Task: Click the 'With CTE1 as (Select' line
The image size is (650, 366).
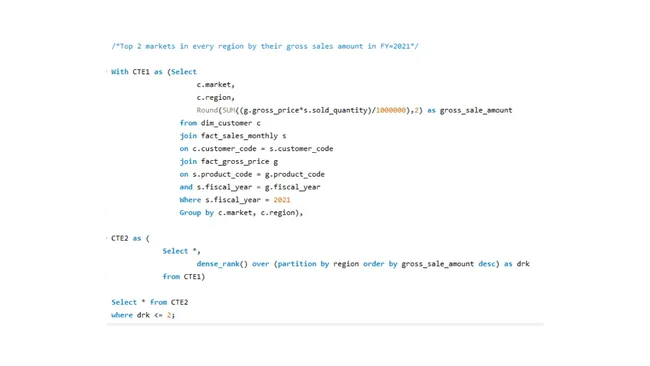Action: click(x=154, y=72)
